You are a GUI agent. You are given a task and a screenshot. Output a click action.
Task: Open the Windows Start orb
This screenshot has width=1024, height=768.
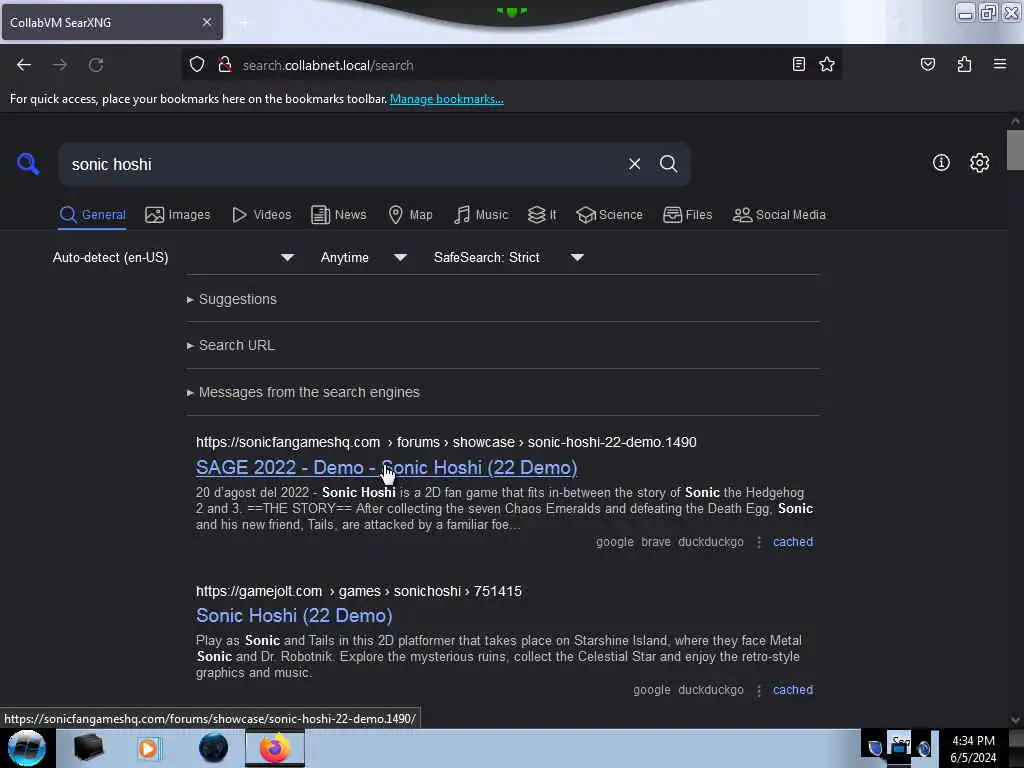tap(26, 748)
